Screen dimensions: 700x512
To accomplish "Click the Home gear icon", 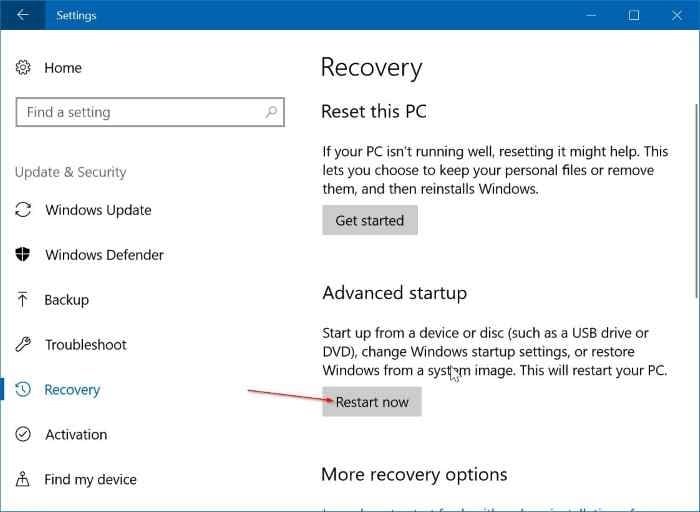I will [23, 67].
